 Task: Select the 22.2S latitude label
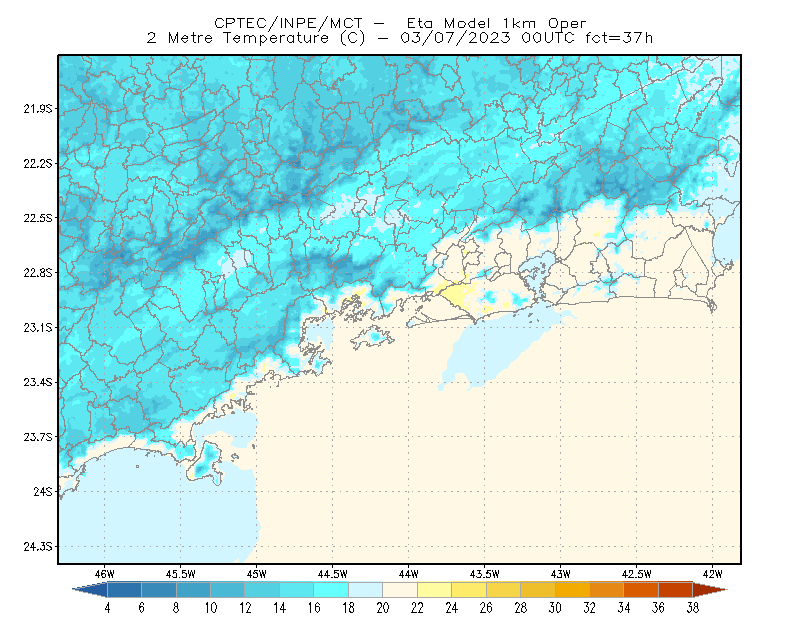coord(38,163)
